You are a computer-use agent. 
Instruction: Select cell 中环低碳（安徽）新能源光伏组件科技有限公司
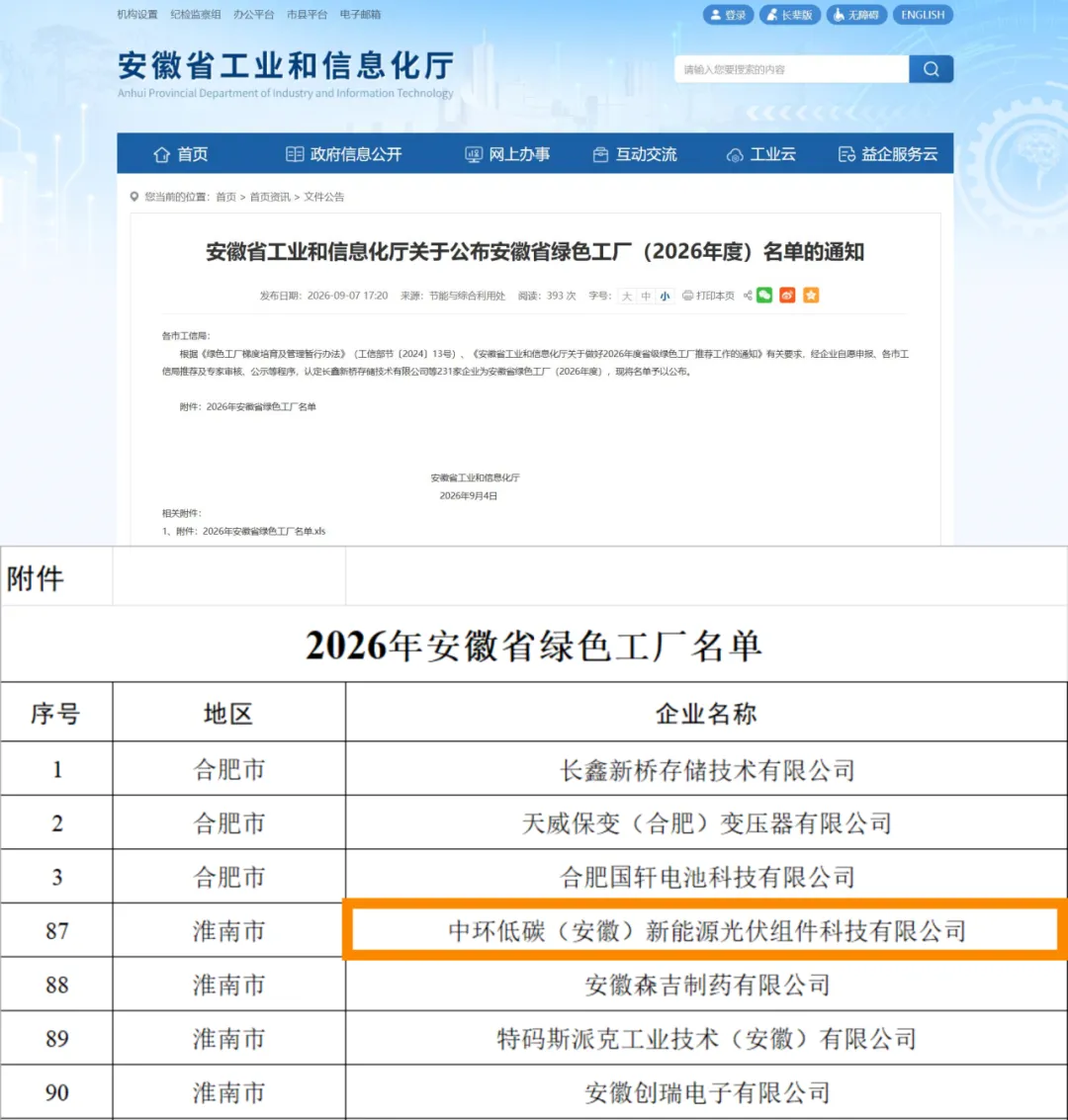click(706, 931)
